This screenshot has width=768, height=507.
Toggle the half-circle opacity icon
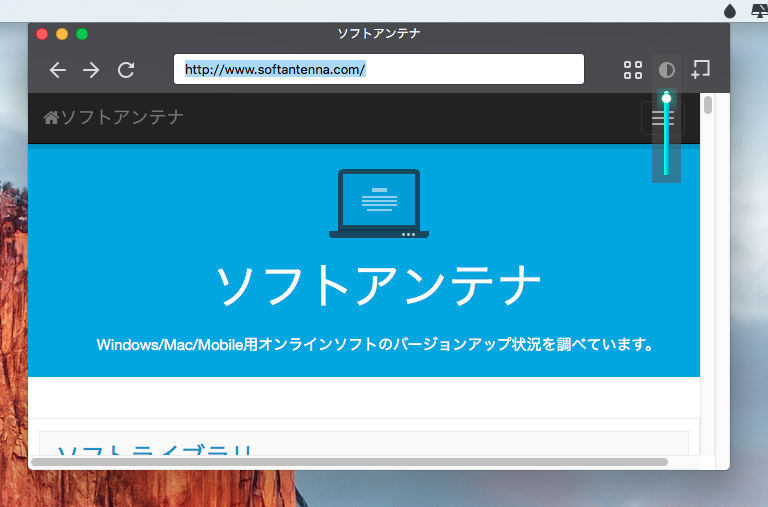[x=667, y=70]
